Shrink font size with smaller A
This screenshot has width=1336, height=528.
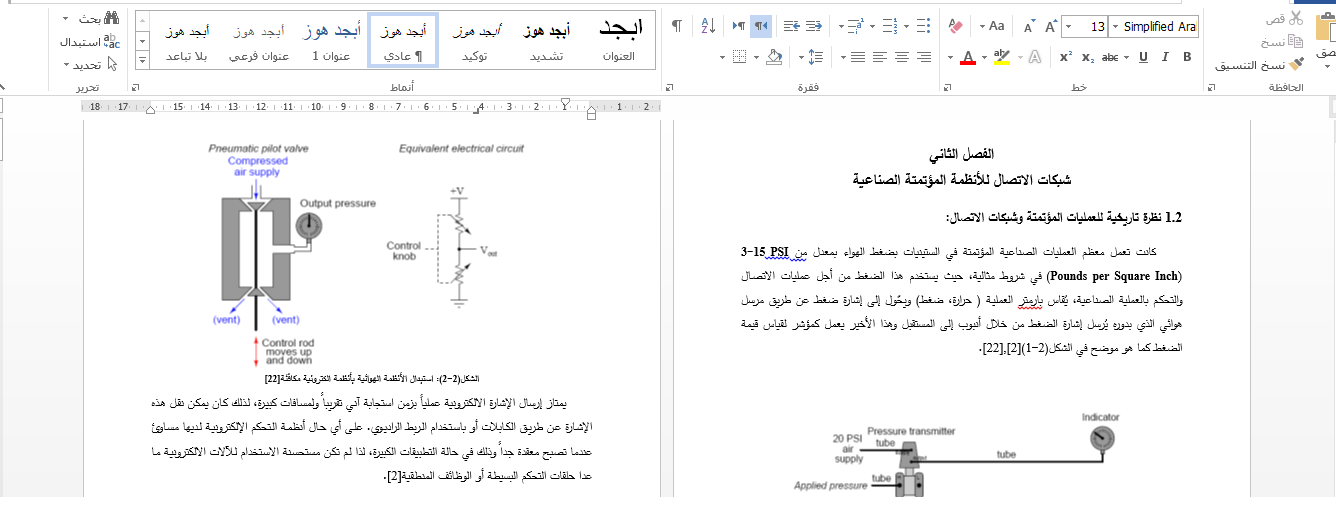(1029, 26)
